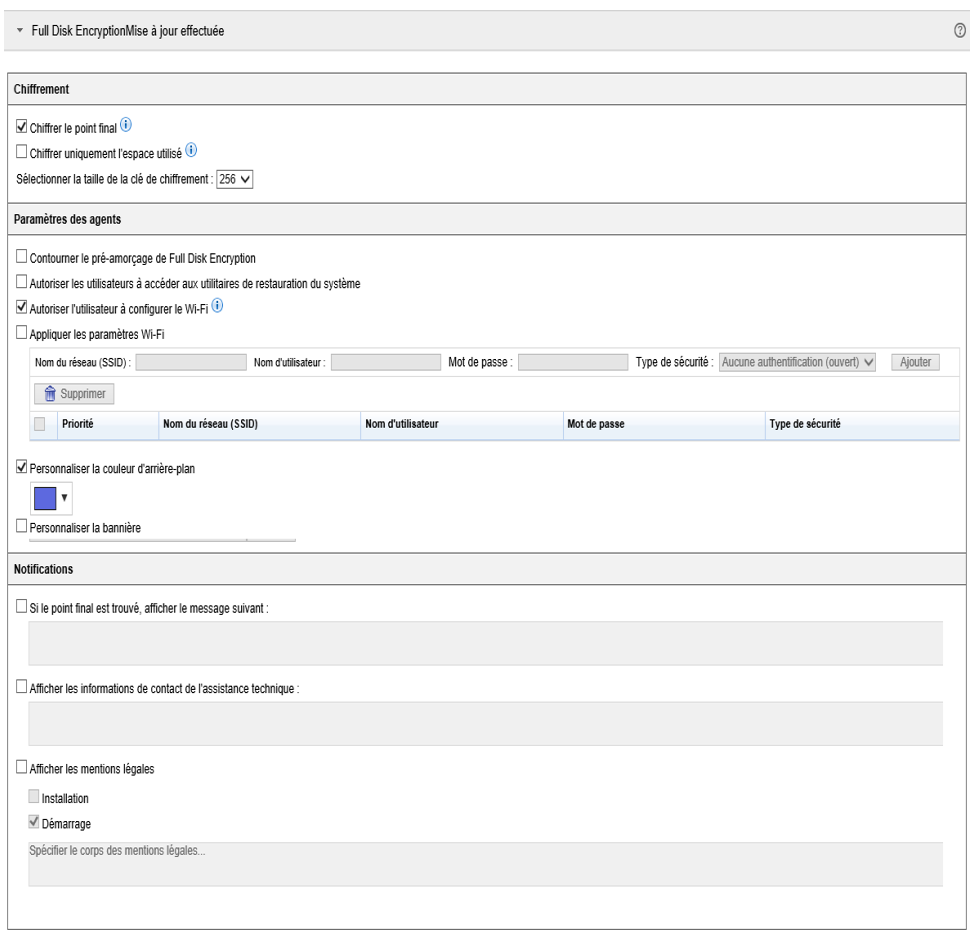Enable Personnaliser la bannière option

tap(23, 525)
